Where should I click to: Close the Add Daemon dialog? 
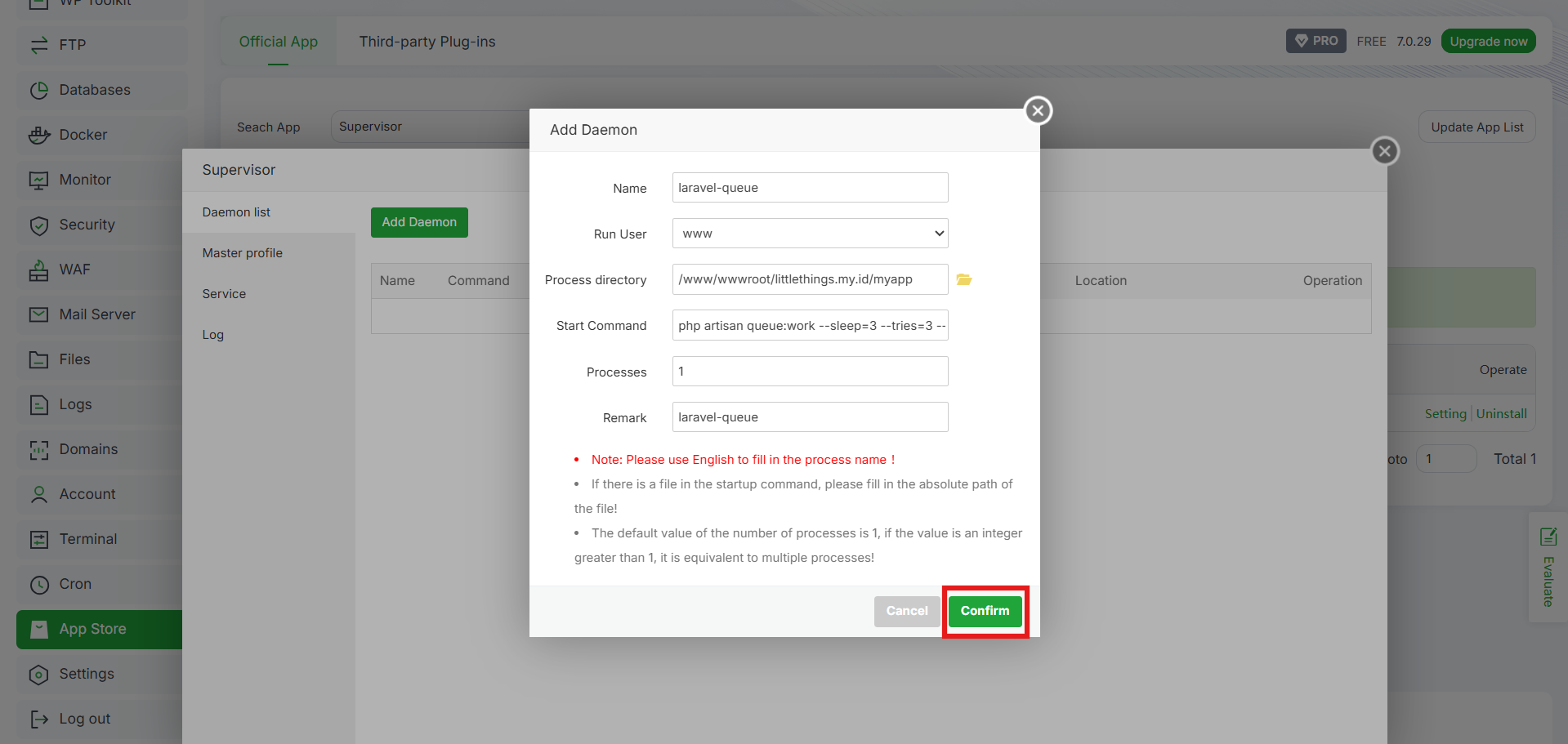[1038, 110]
